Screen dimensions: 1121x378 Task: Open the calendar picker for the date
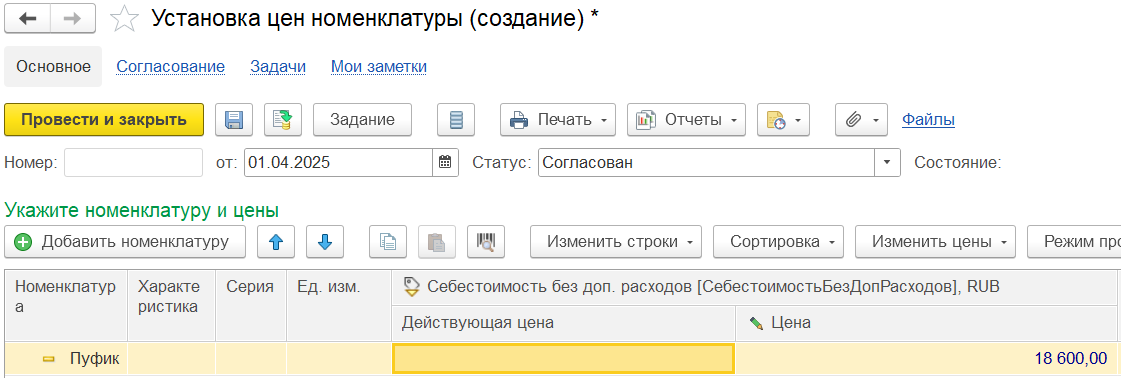(x=445, y=162)
